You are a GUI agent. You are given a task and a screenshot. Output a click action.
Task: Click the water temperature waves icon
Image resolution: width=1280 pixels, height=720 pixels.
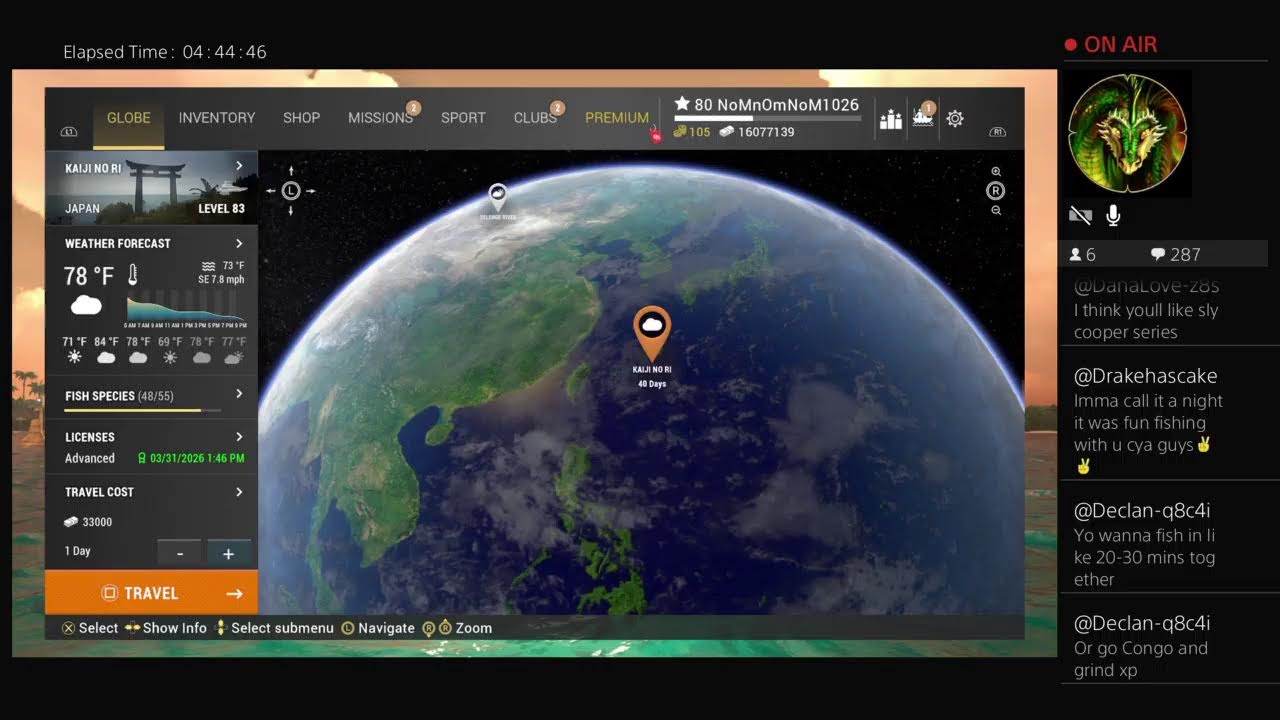[x=208, y=266]
